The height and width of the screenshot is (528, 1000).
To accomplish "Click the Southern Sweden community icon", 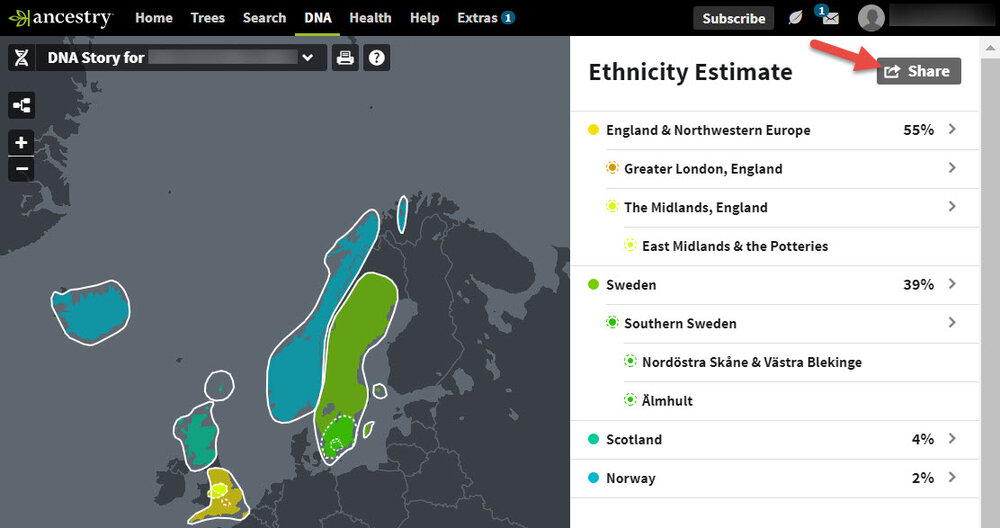I will [612, 323].
